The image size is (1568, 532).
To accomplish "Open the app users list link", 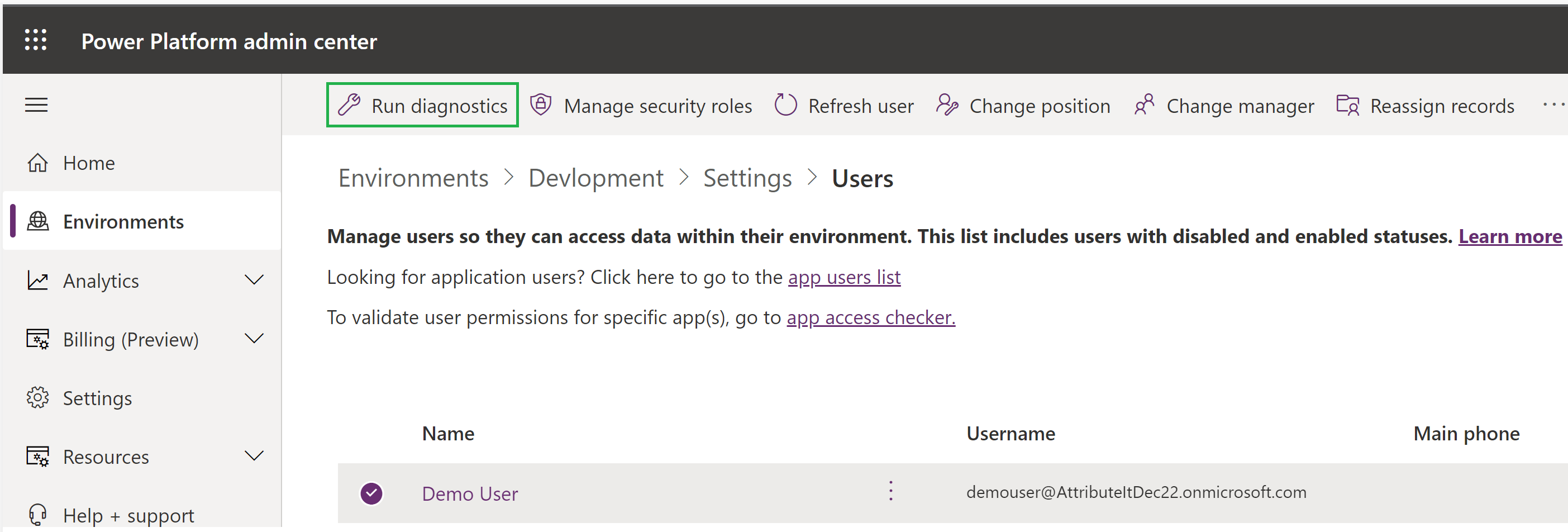I will click(x=843, y=277).
